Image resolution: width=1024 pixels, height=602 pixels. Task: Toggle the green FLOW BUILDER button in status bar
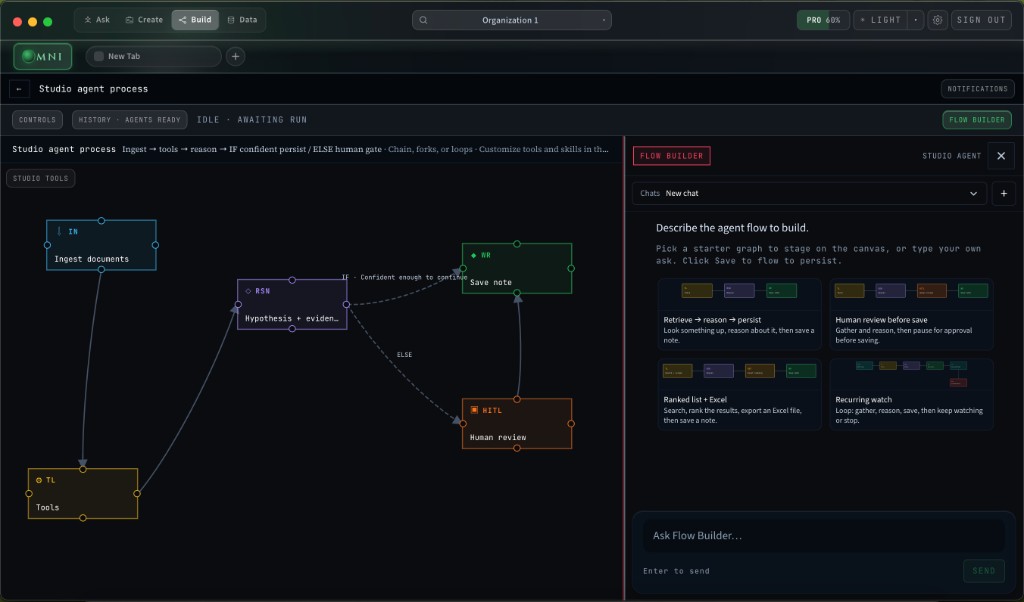coord(976,119)
